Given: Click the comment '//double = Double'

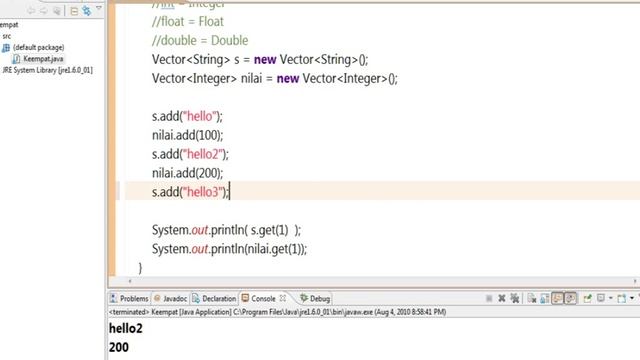Looking at the screenshot, I should (x=200, y=40).
